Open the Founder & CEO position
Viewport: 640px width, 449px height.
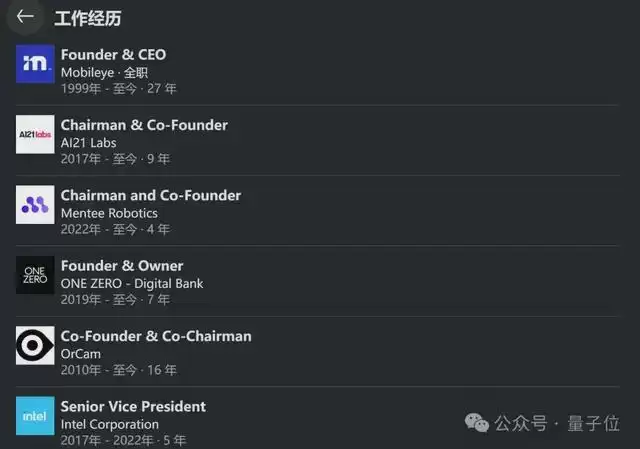click(x=113, y=54)
